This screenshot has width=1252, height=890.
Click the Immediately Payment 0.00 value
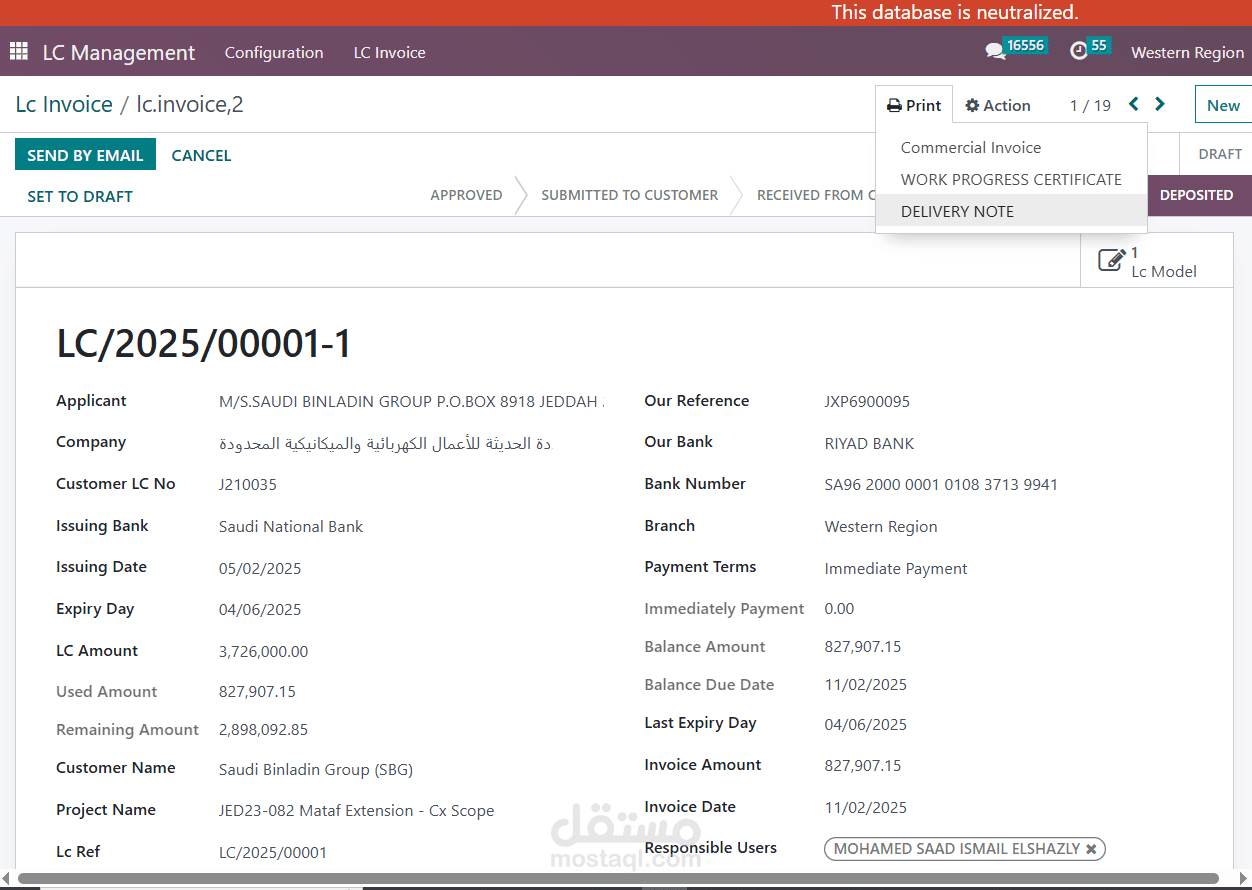pos(839,608)
